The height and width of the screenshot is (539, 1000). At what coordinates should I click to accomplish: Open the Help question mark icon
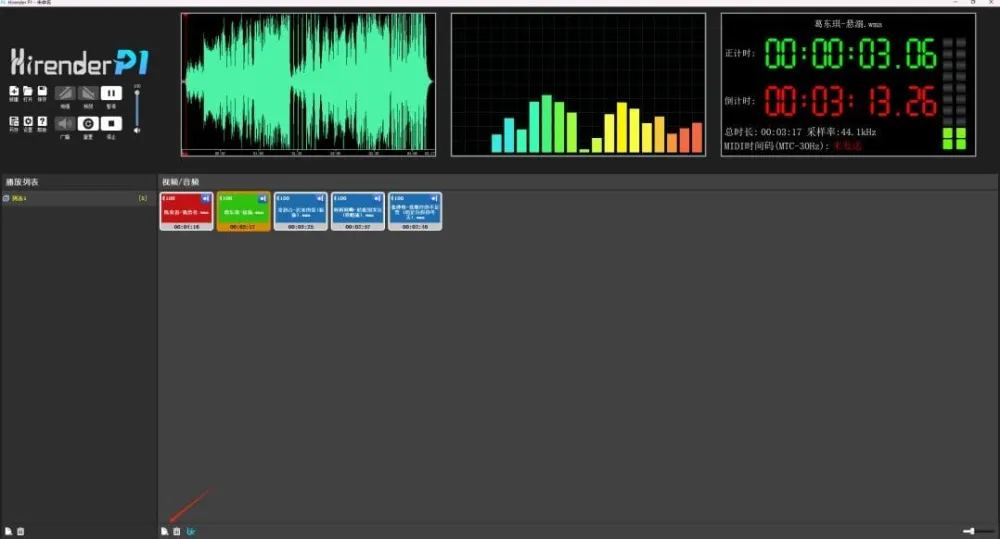click(42, 122)
